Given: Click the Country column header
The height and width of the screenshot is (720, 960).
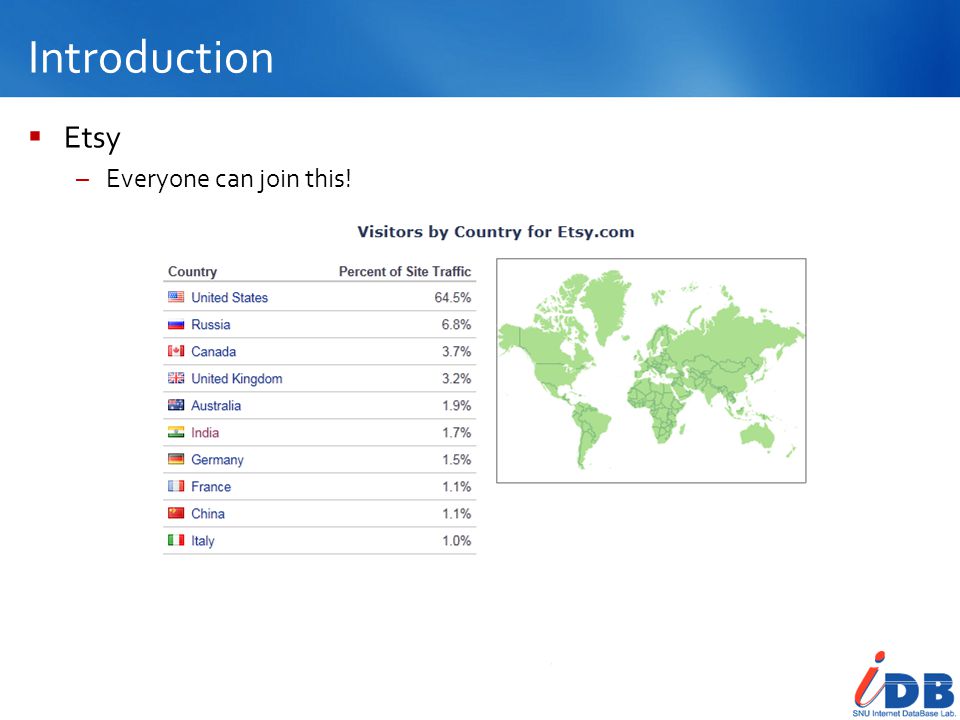Looking at the screenshot, I should coord(192,272).
